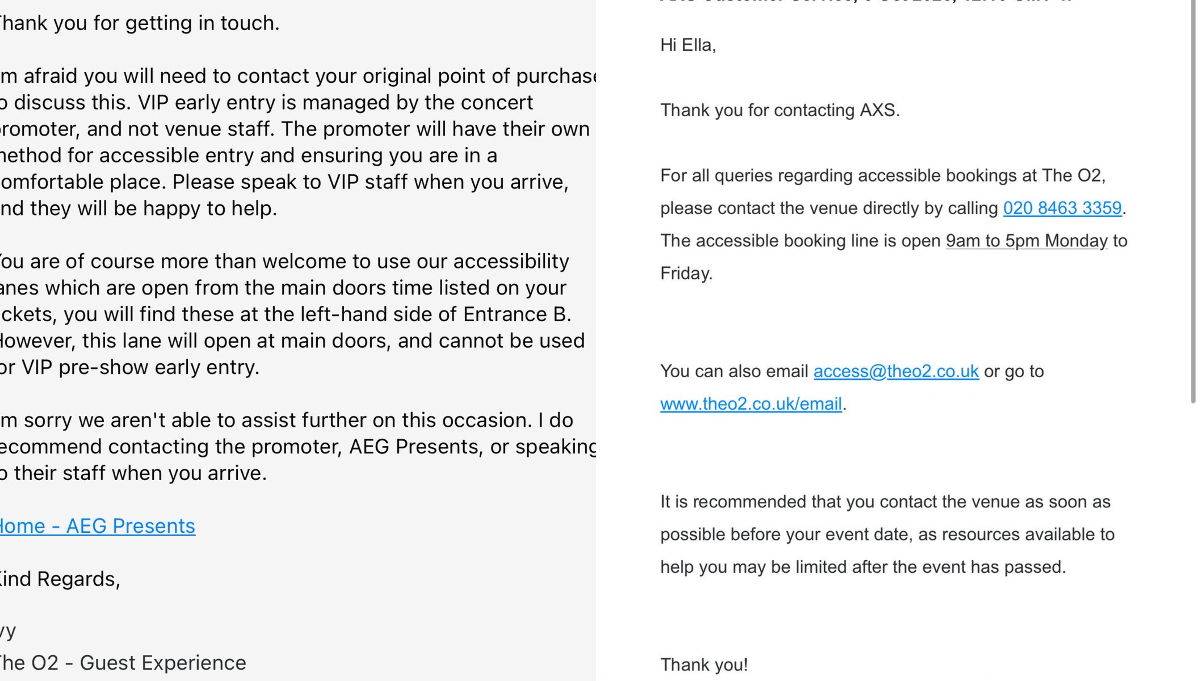Screen dimensions: 1200x681
Task: Follow the www.theo2.co.uk/email link
Action: coord(751,404)
